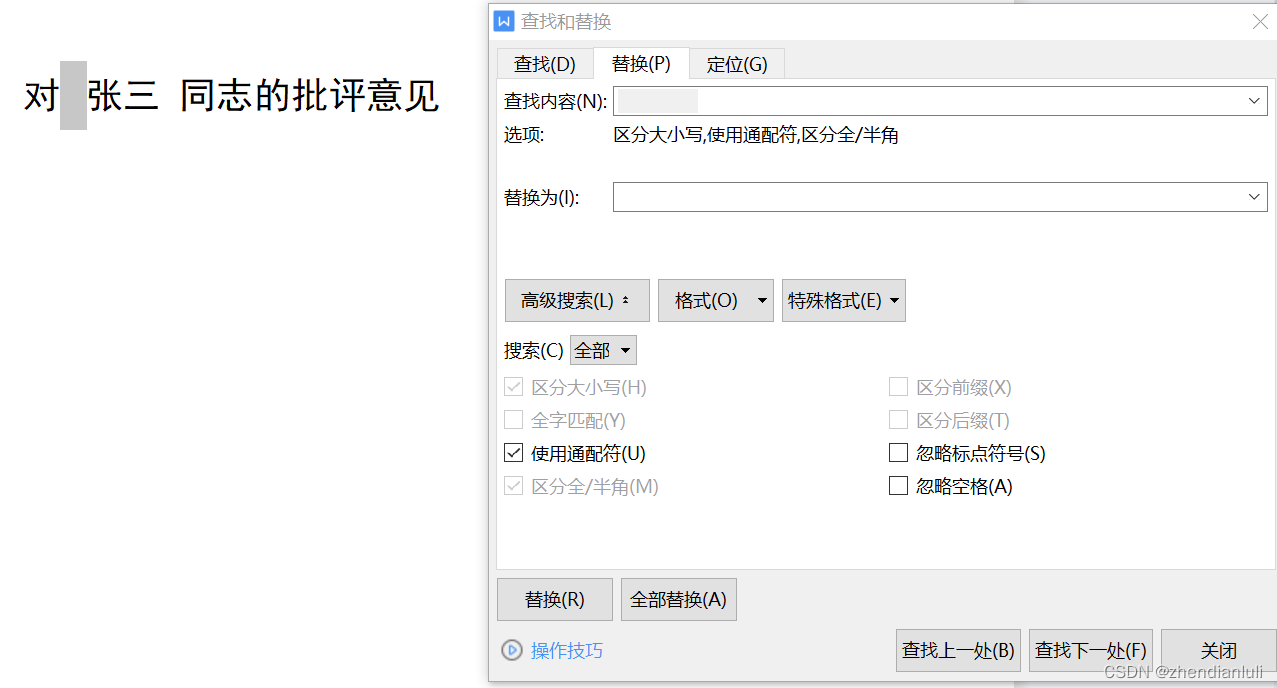Click the options text 区分大小写,使用通配符,区分全/半角
The image size is (1277, 688).
coord(756,135)
